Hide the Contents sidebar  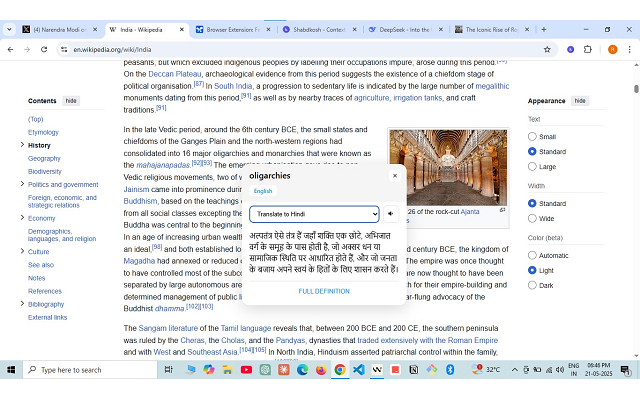71,101
